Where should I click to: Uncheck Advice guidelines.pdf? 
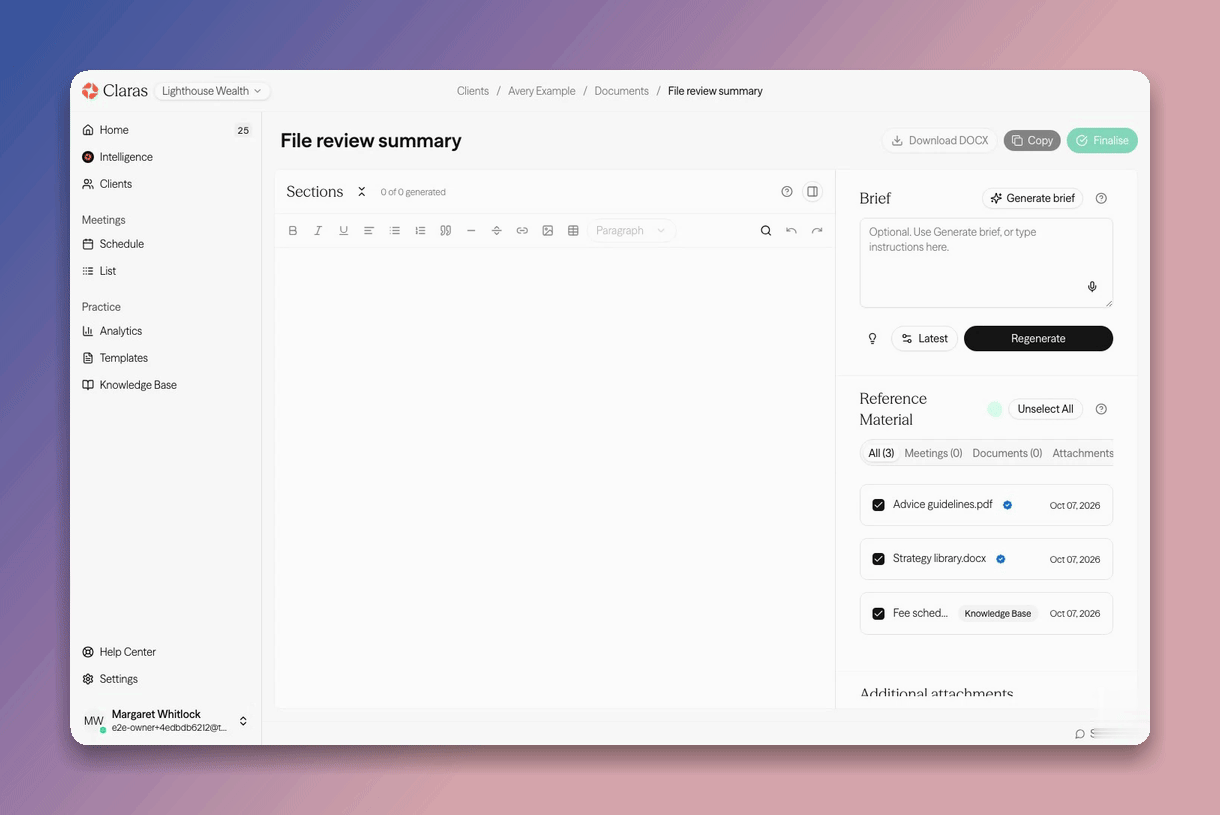(x=878, y=505)
